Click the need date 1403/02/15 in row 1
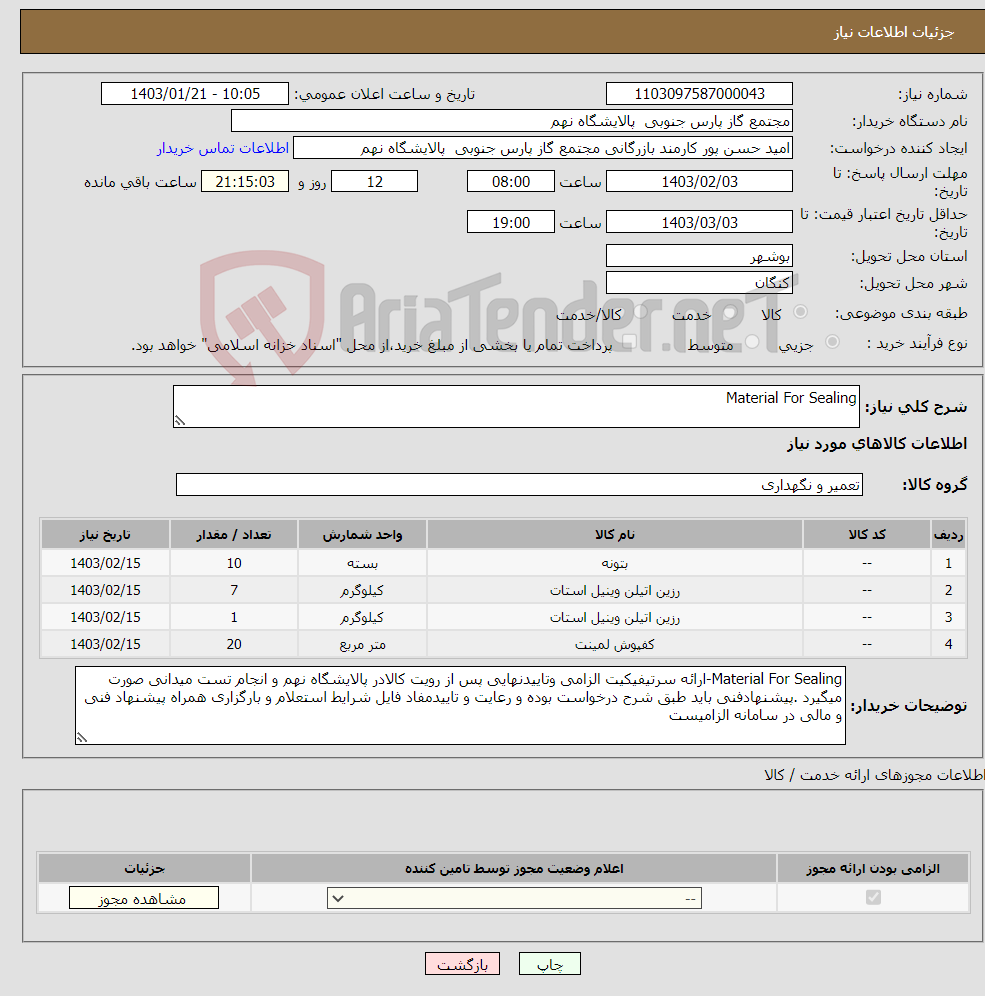985x996 pixels. coord(105,563)
